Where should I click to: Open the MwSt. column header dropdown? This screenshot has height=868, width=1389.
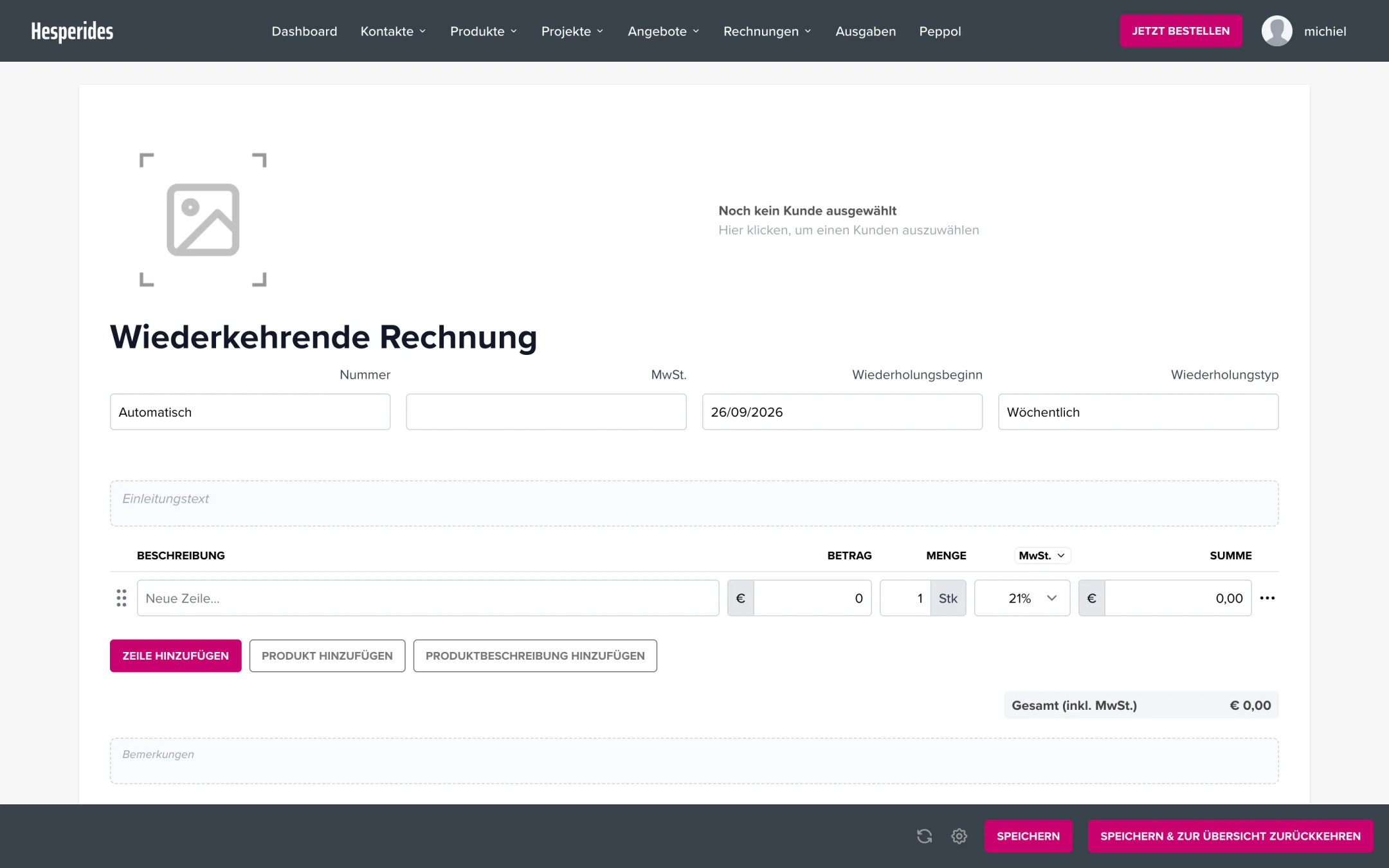pyautogui.click(x=1042, y=556)
